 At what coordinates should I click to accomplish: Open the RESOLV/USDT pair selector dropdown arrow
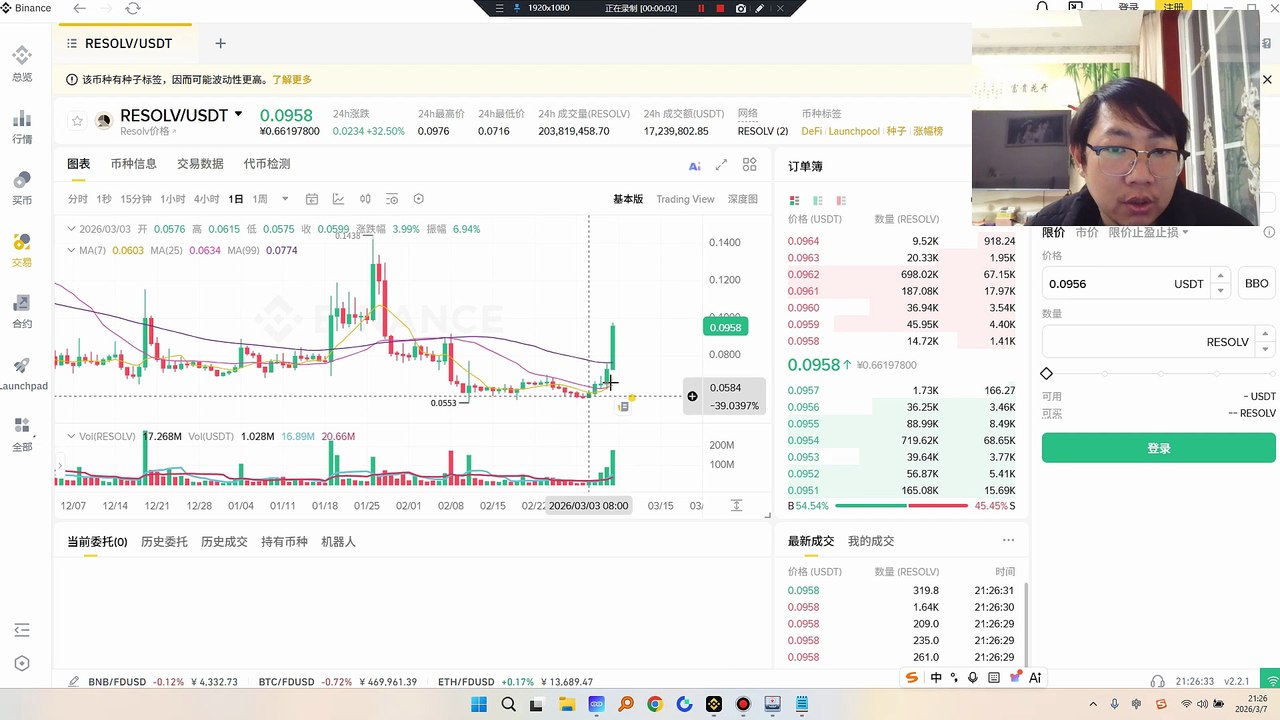click(x=238, y=115)
